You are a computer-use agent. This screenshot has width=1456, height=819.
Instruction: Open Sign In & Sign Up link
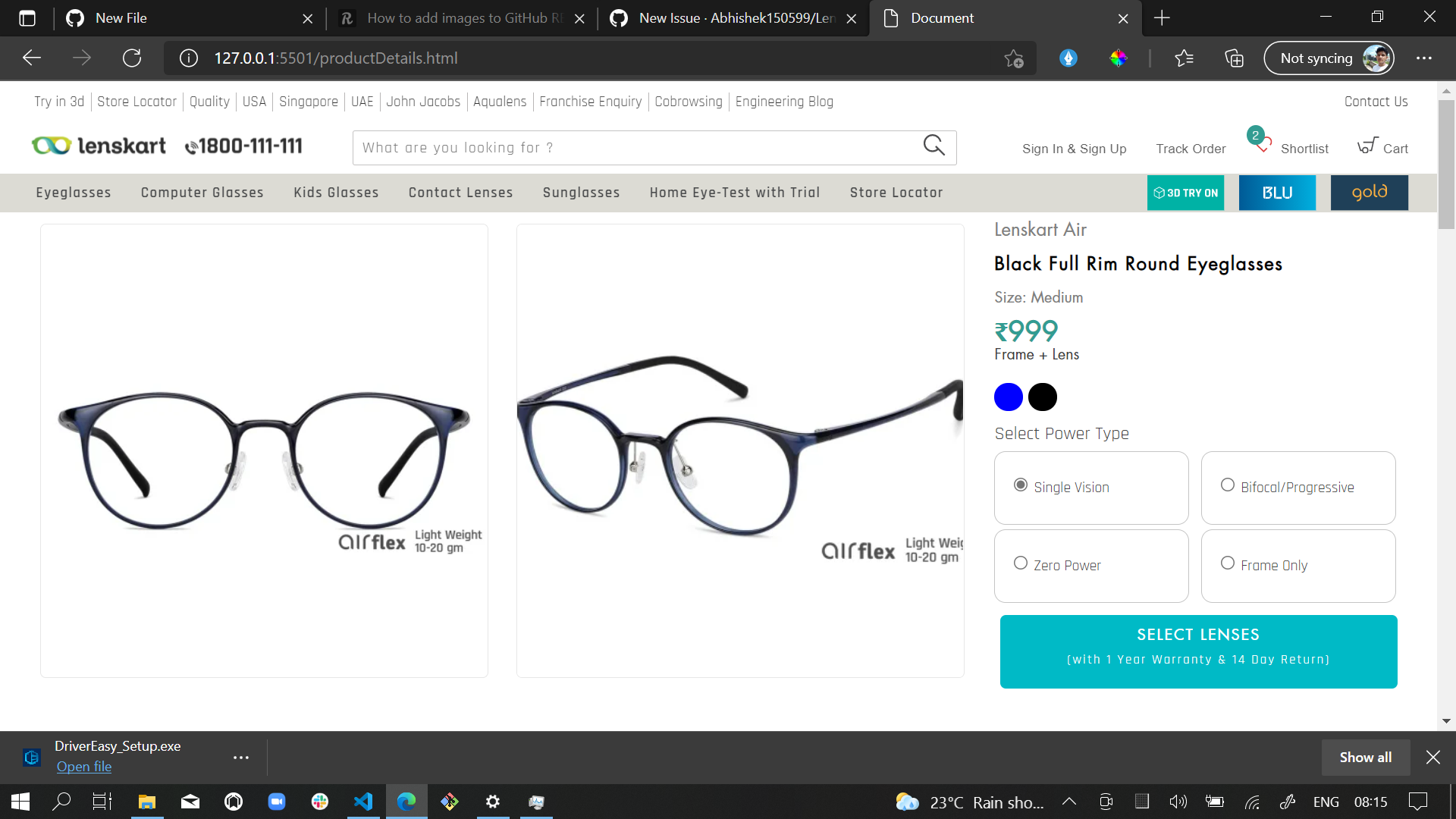[1074, 149]
